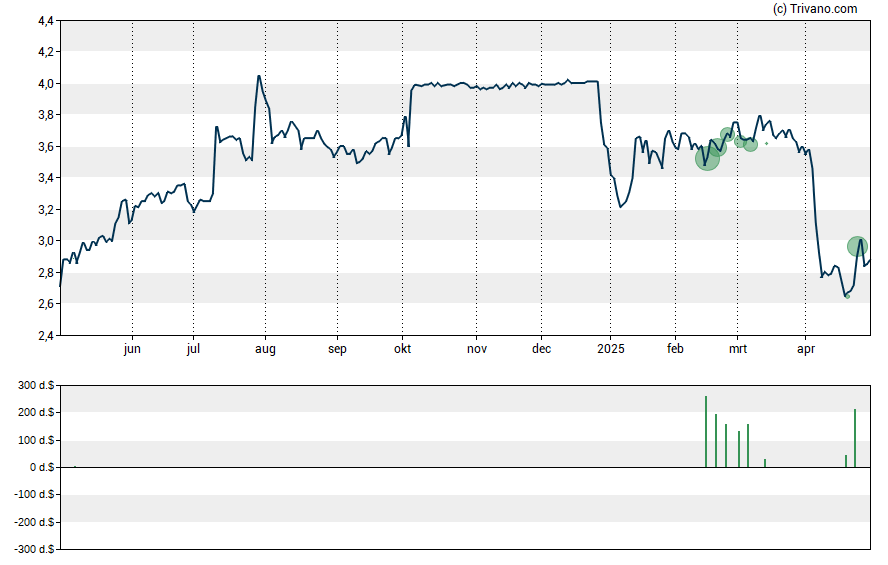Click the 300 d.$ volume axis label

tap(36, 386)
